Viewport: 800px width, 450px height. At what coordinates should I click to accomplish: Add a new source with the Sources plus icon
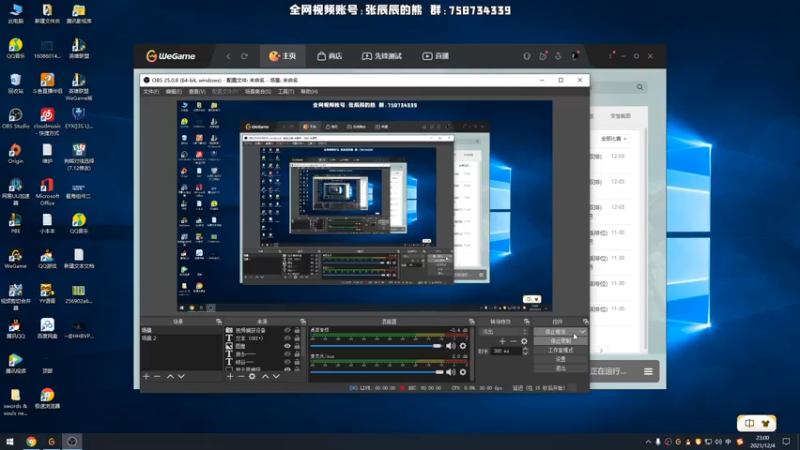click(230, 376)
